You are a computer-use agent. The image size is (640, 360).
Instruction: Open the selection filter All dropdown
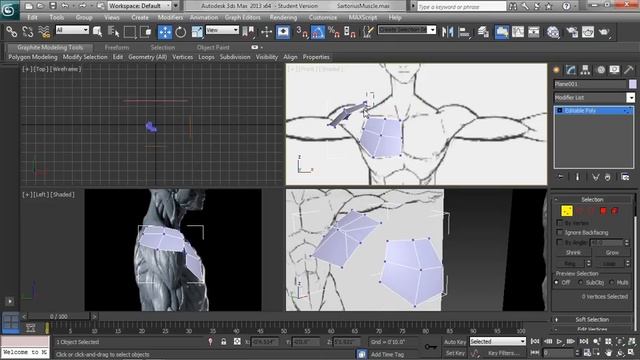click(72, 30)
